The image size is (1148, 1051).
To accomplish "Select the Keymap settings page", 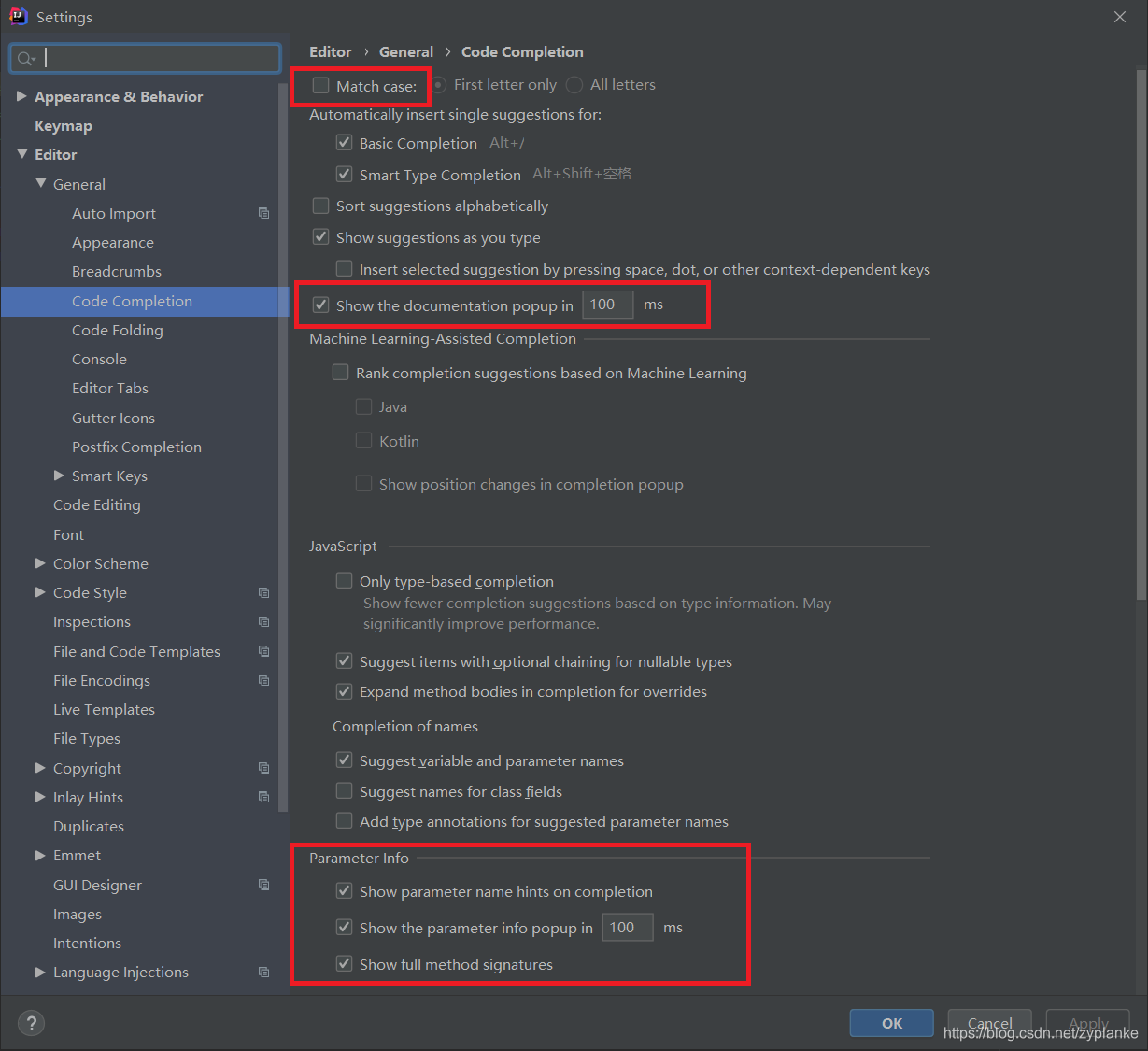I will tap(64, 125).
